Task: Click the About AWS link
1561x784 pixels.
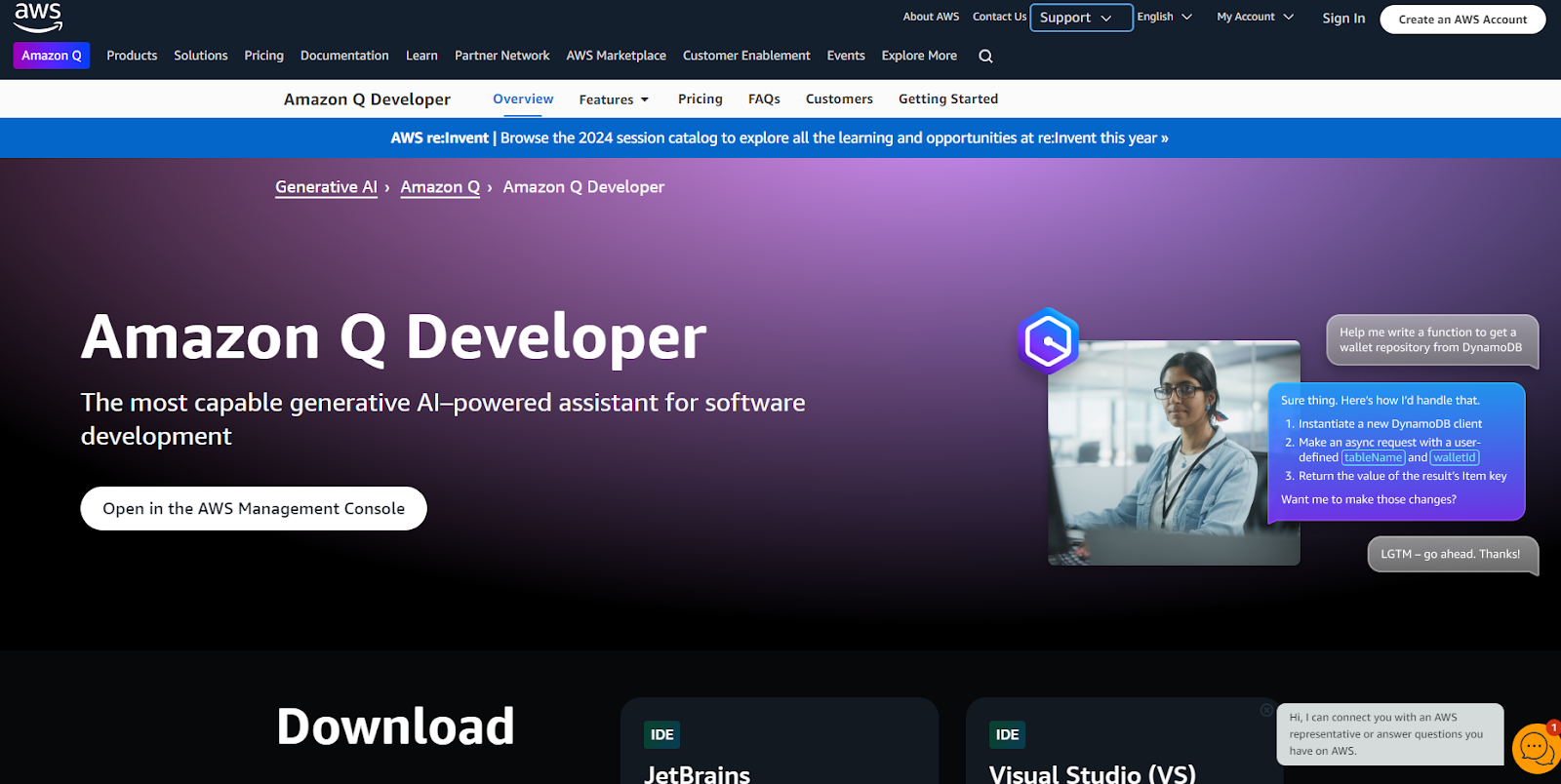Action: pos(931,17)
